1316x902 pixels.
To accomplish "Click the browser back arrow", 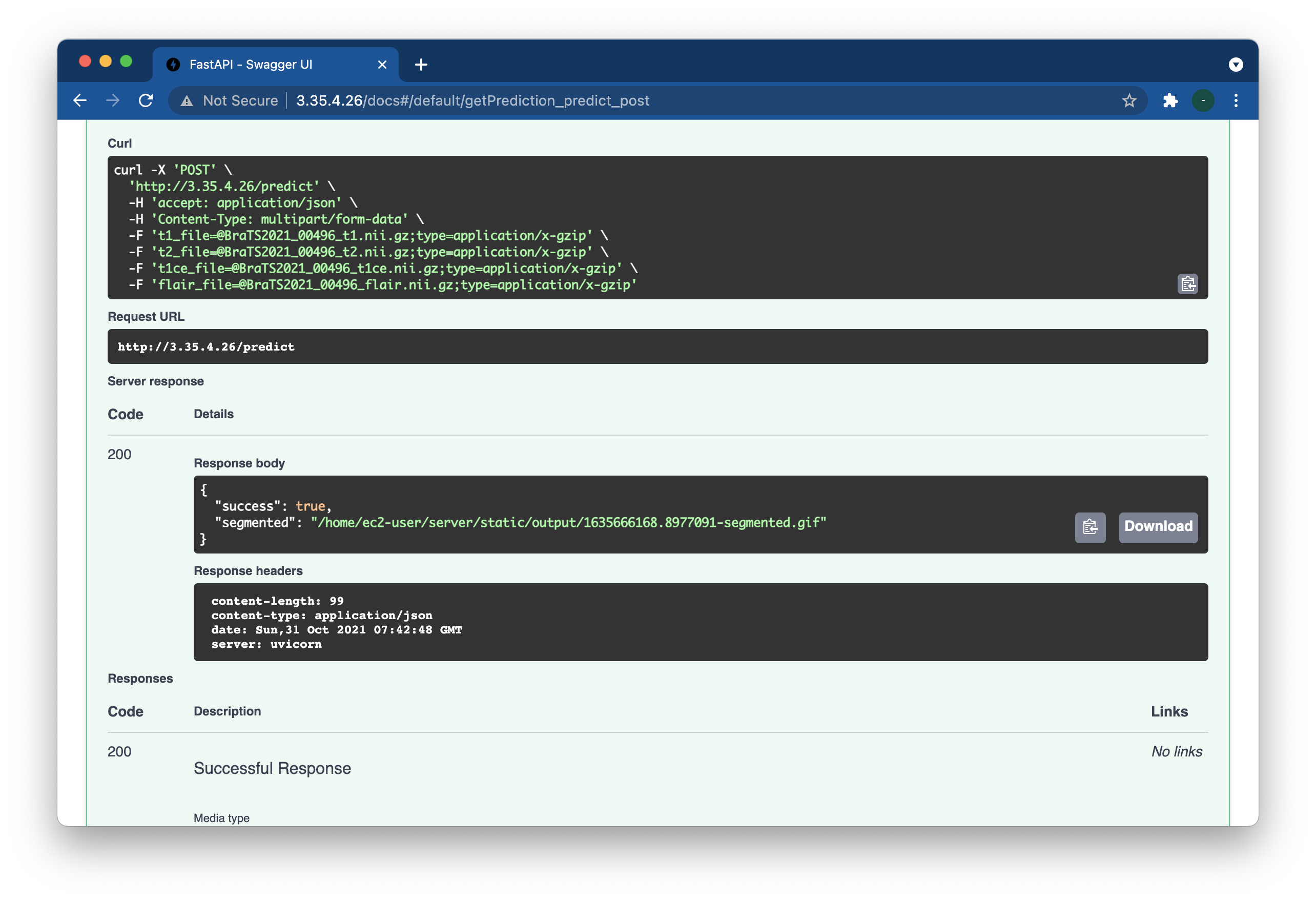I will 80,101.
